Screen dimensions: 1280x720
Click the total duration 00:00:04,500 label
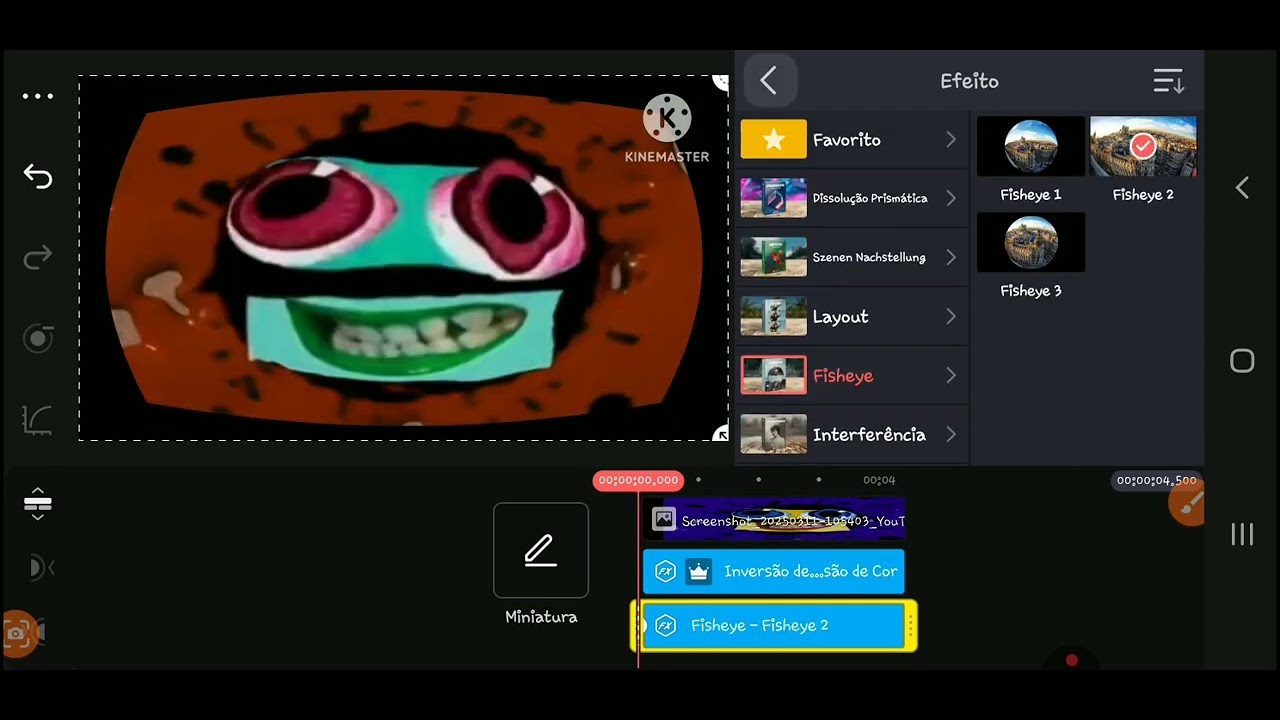pos(1156,481)
